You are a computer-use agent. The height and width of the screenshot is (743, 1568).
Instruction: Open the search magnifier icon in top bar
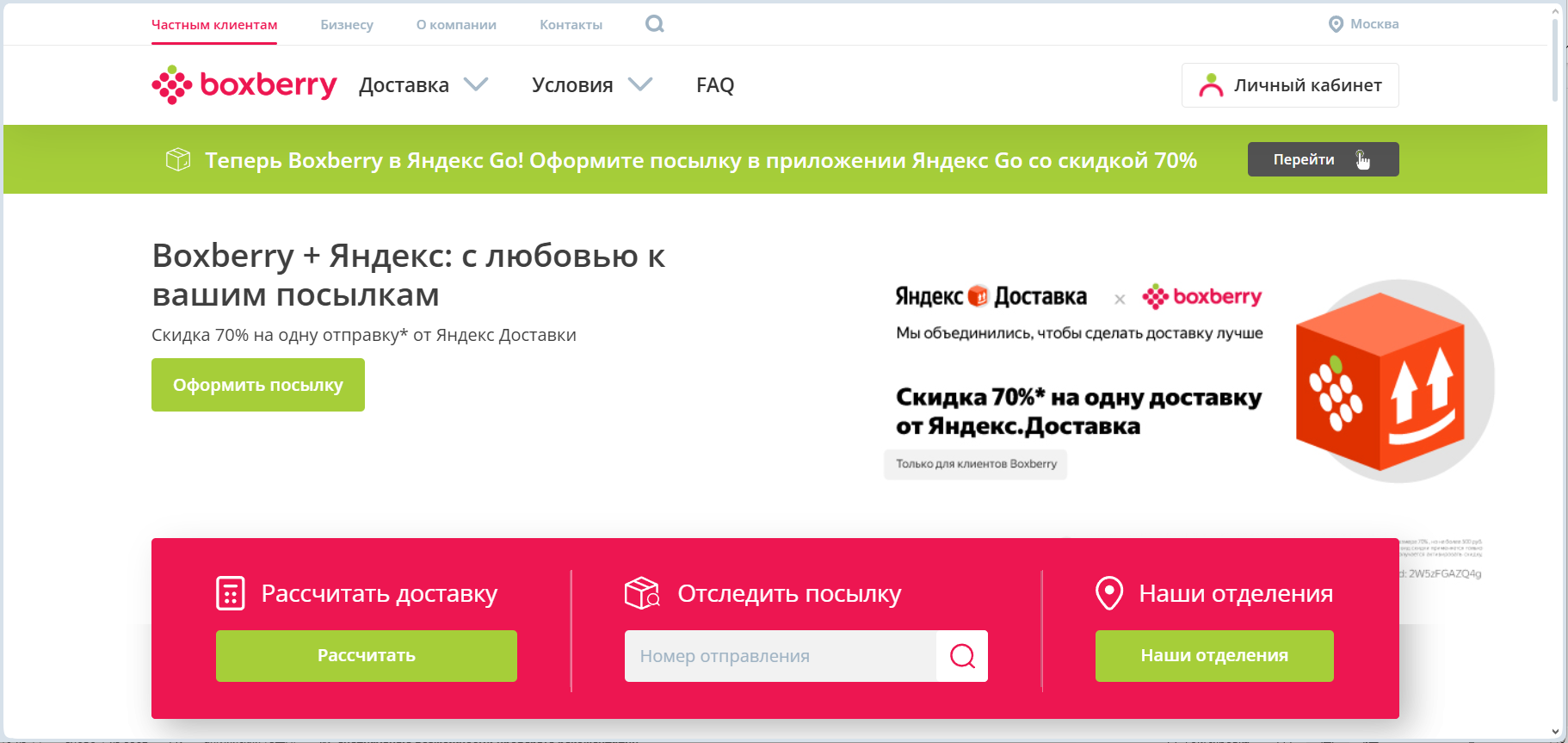coord(655,24)
